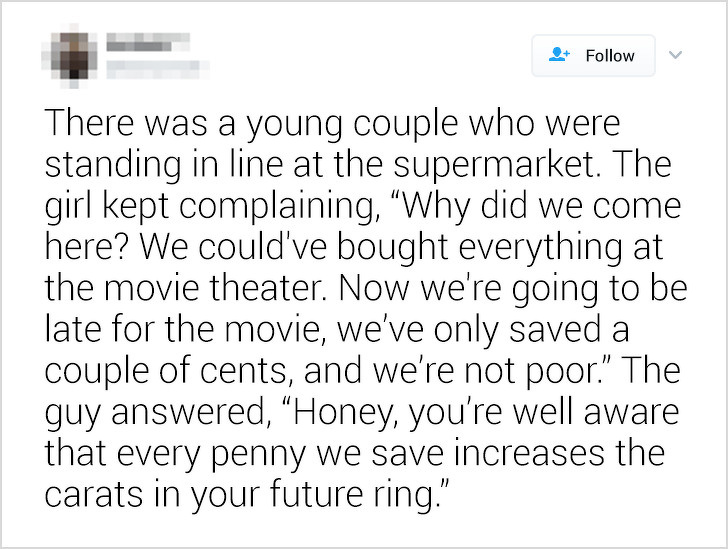728x549 pixels.
Task: Click the blue add-person icon beside Follow
Action: pos(559,55)
